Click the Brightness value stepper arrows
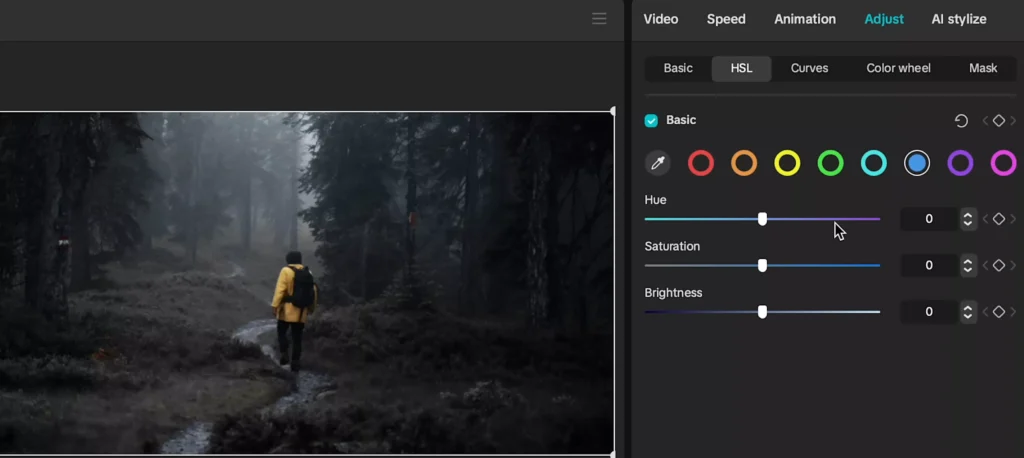 [x=967, y=312]
